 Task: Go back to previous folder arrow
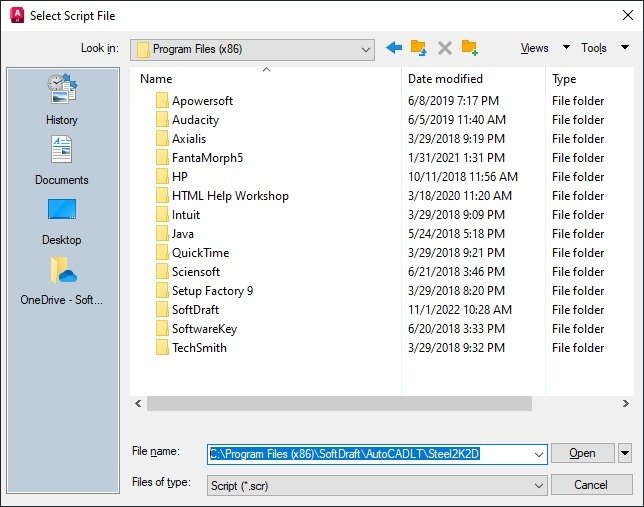[394, 48]
